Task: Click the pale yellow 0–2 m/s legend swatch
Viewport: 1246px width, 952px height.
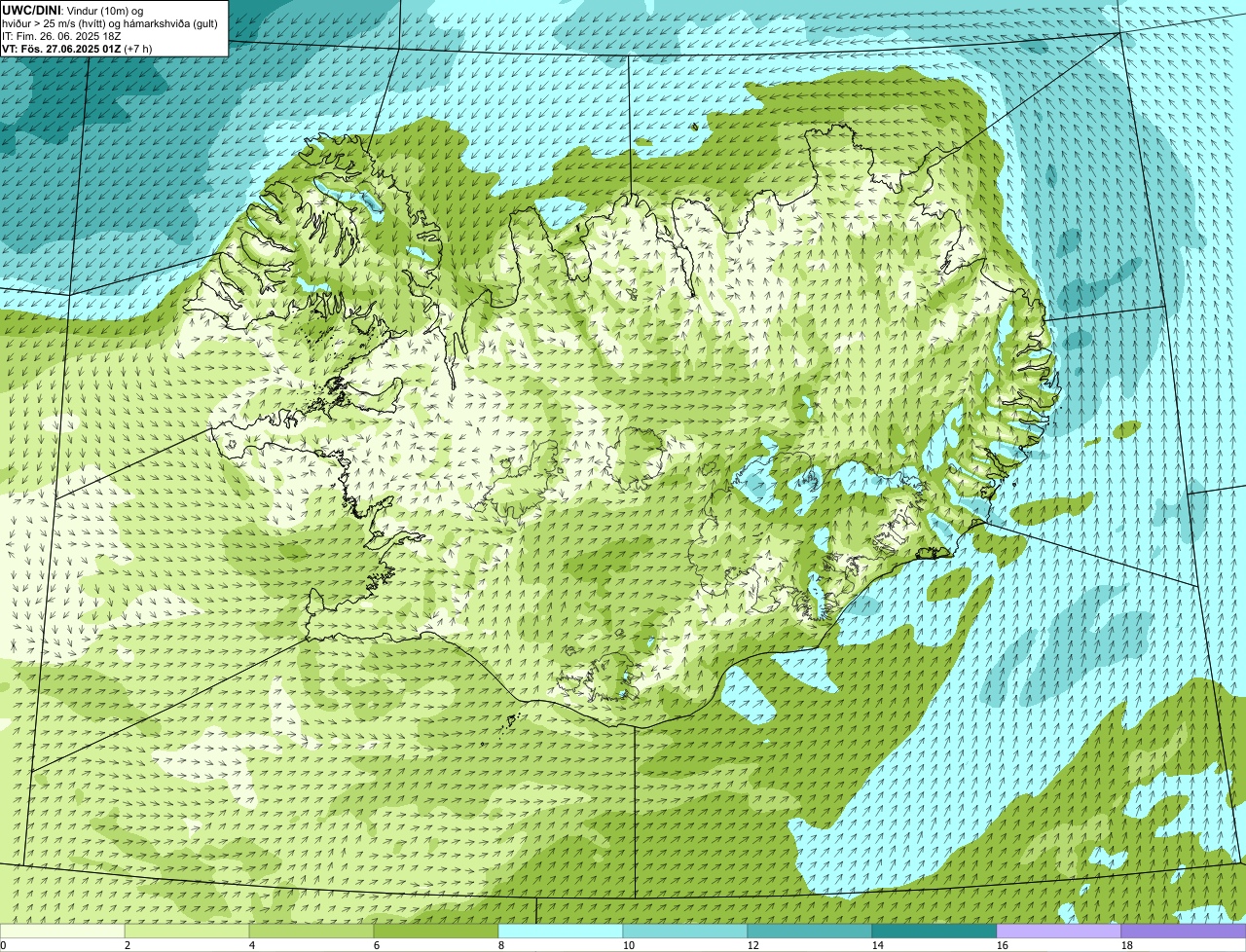Action: click(x=62, y=932)
